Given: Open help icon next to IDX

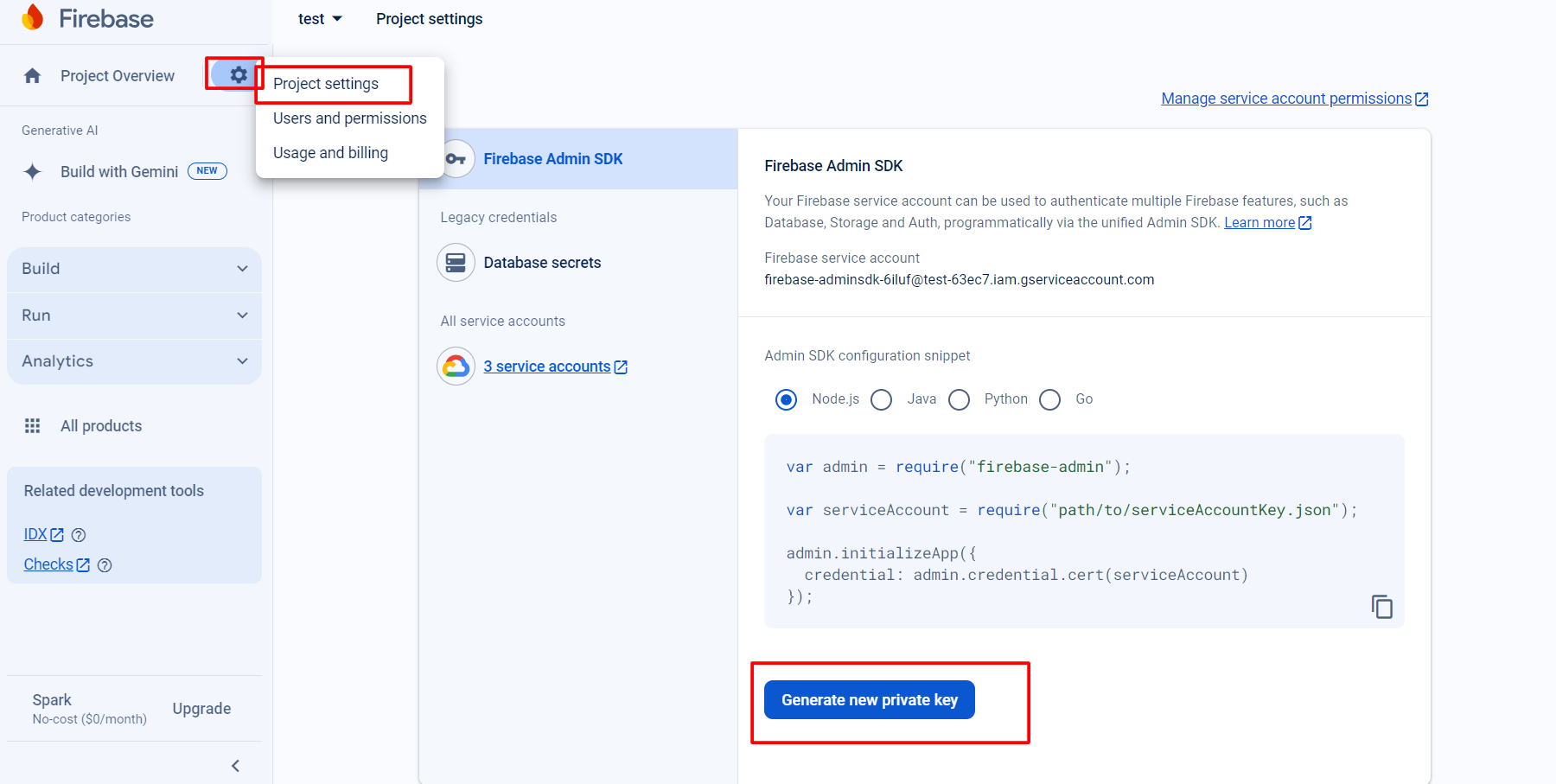Looking at the screenshot, I should click(79, 535).
